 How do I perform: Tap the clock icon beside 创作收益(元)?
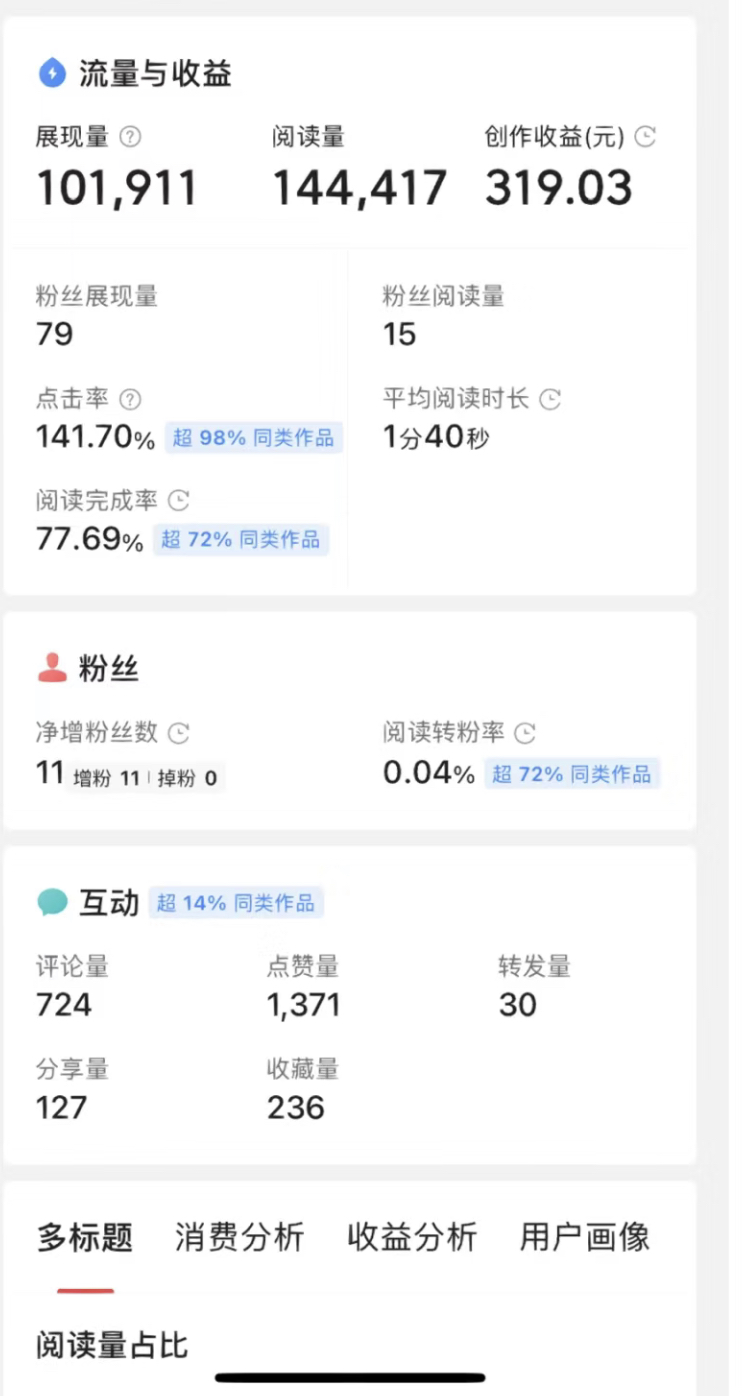coord(647,137)
